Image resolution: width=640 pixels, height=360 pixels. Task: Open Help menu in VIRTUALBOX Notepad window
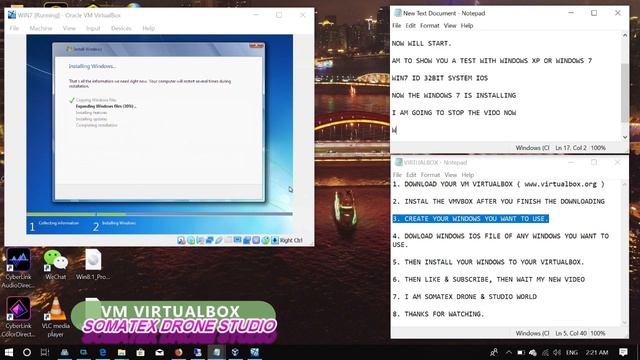point(467,175)
